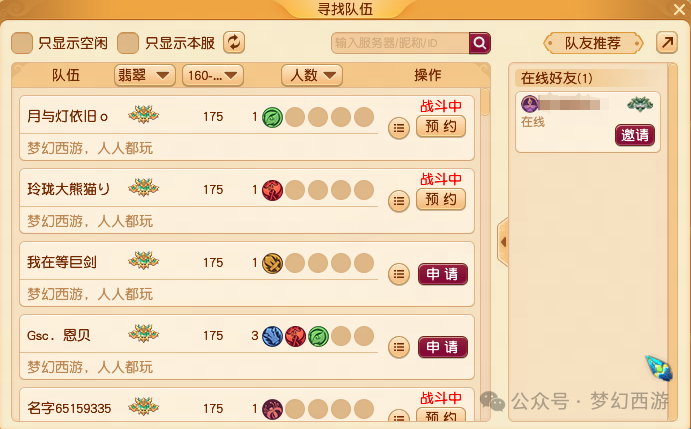Select the 在线好友(1) header
This screenshot has height=429, width=691.
(x=557, y=78)
